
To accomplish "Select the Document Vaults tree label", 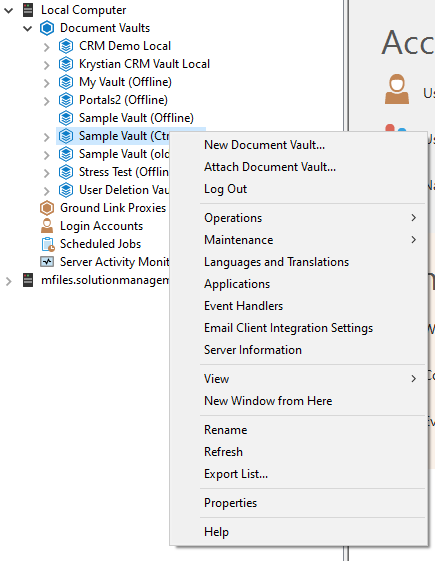I will 105,28.
